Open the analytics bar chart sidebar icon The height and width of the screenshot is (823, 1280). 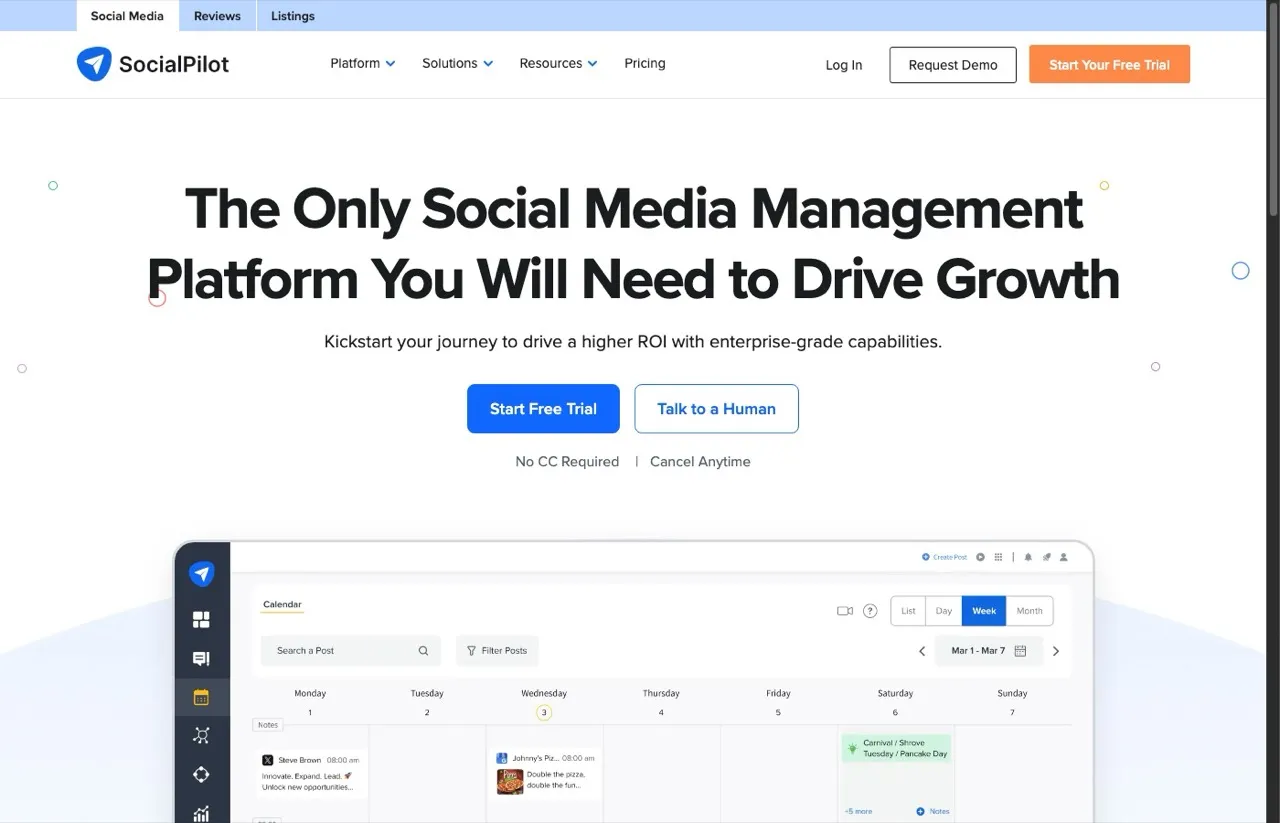(x=201, y=813)
